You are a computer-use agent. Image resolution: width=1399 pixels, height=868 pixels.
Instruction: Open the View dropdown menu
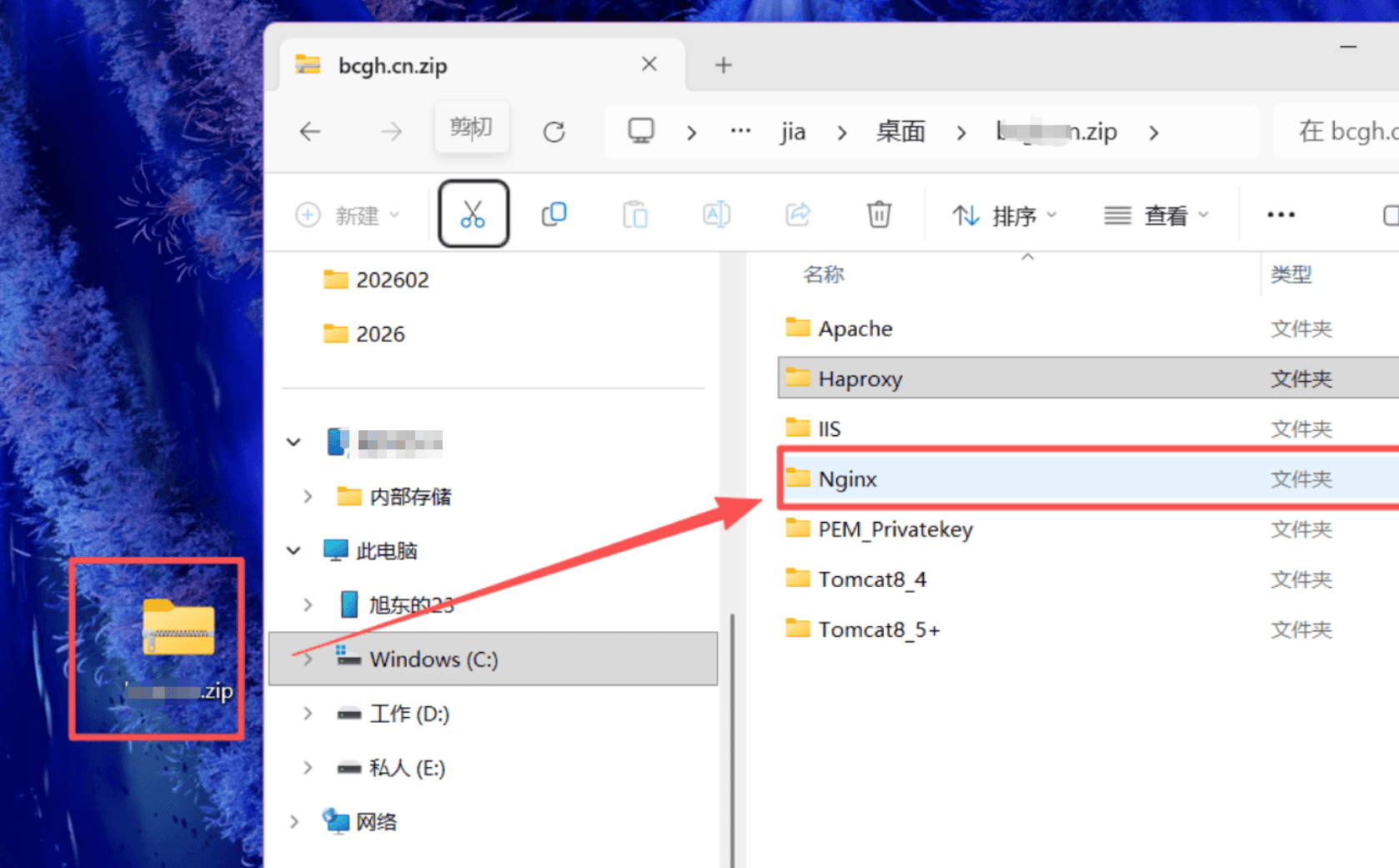coord(1156,216)
